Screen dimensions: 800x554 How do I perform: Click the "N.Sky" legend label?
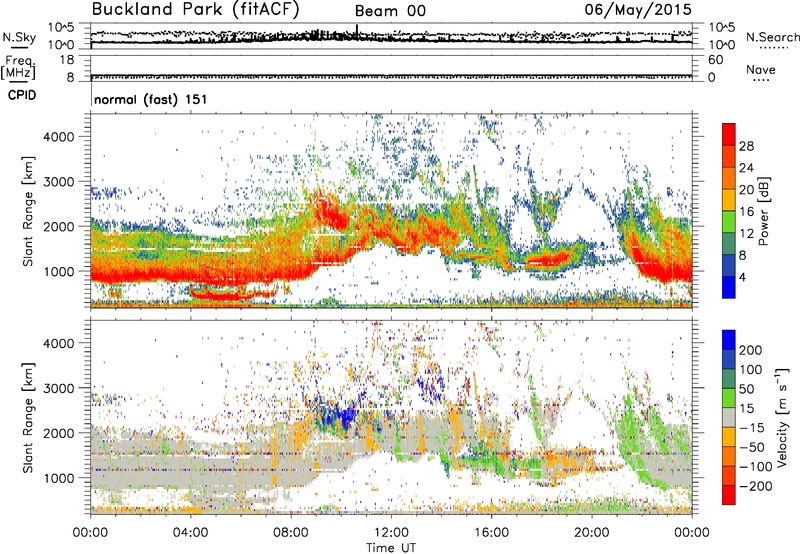19,37
